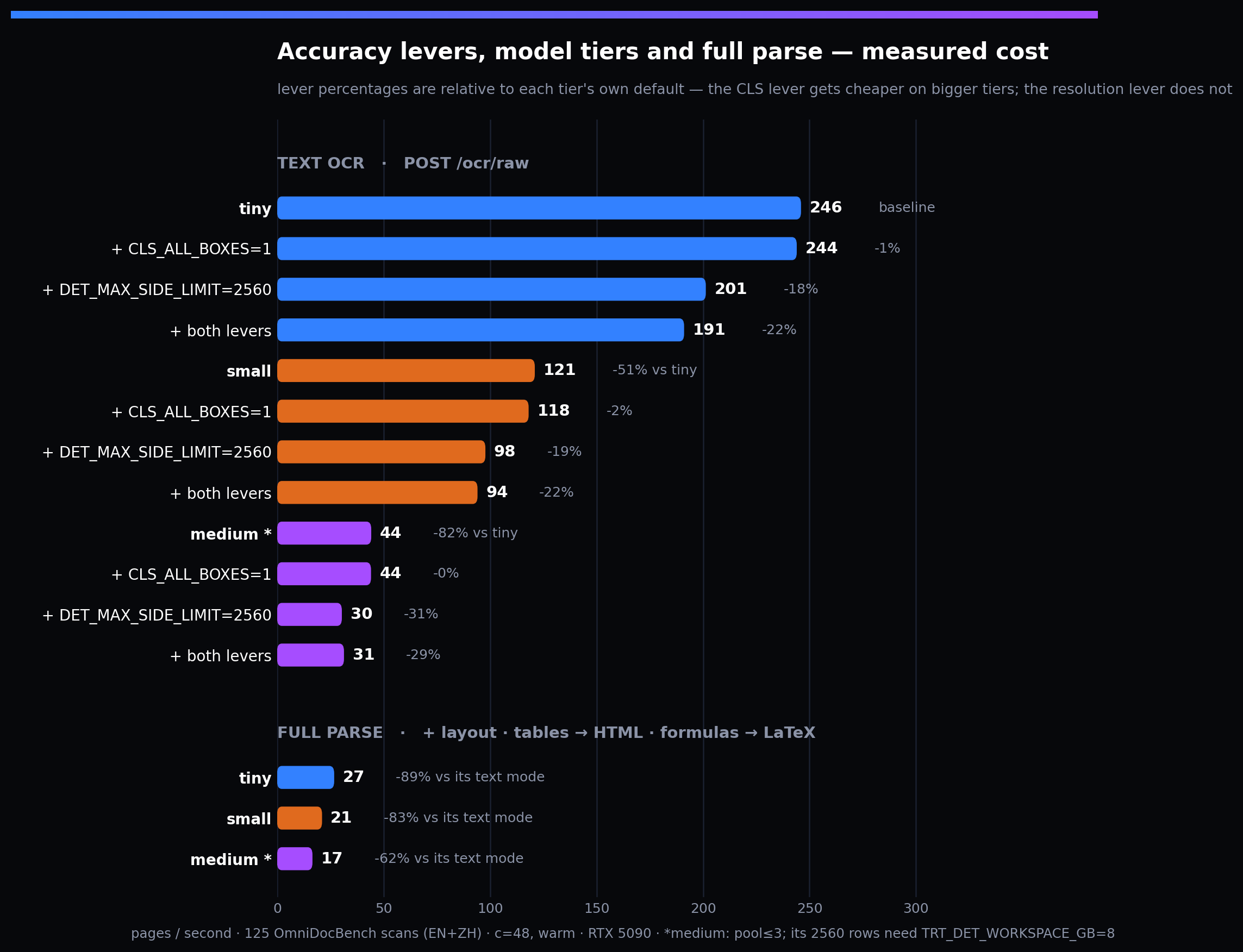Click the orange bar labeled 121

pyautogui.click(x=406, y=371)
